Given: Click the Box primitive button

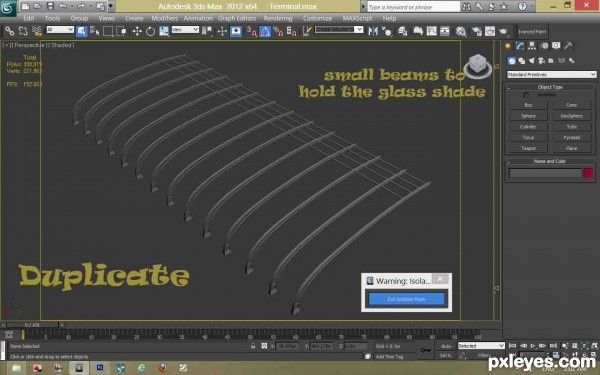Looking at the screenshot, I should (x=528, y=105).
